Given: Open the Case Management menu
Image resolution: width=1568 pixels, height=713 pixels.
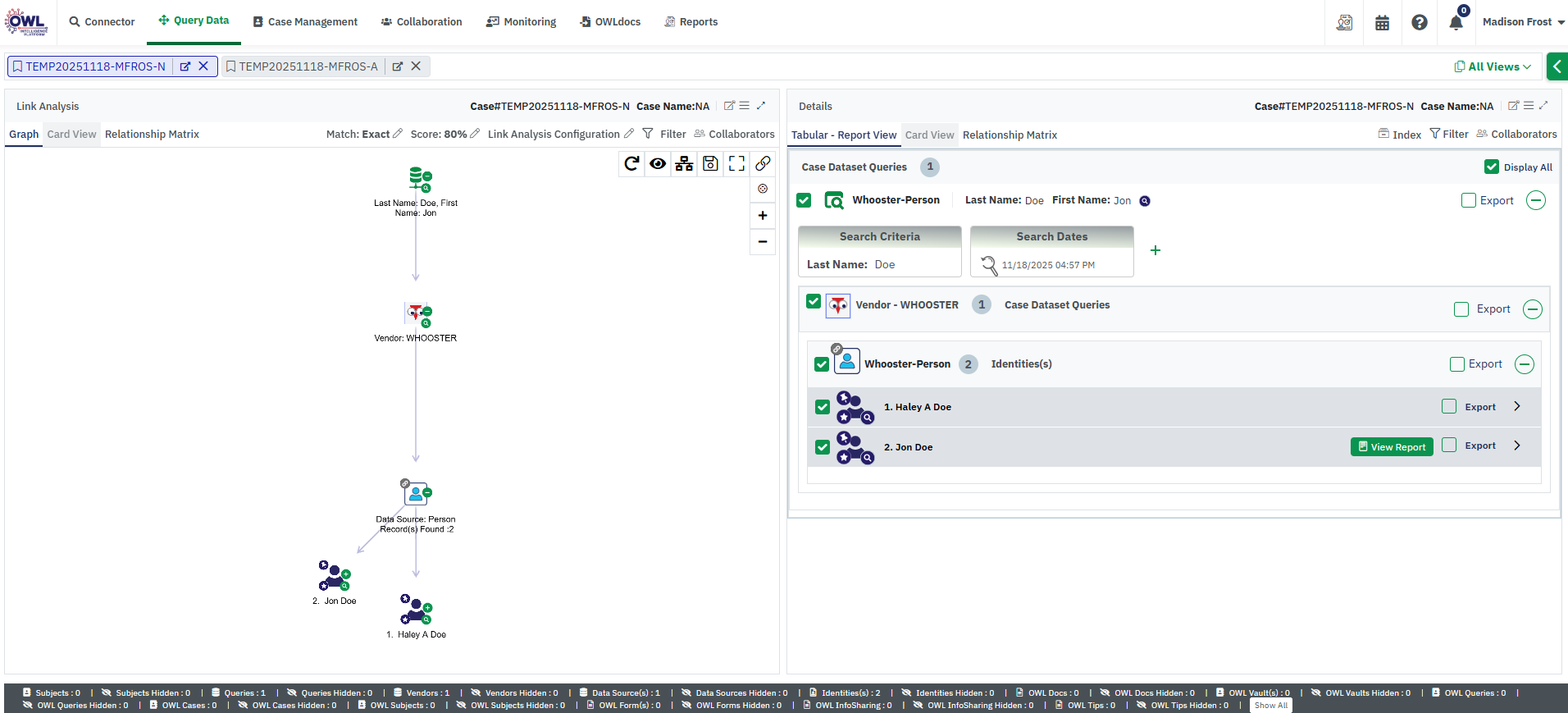Looking at the screenshot, I should 305,22.
